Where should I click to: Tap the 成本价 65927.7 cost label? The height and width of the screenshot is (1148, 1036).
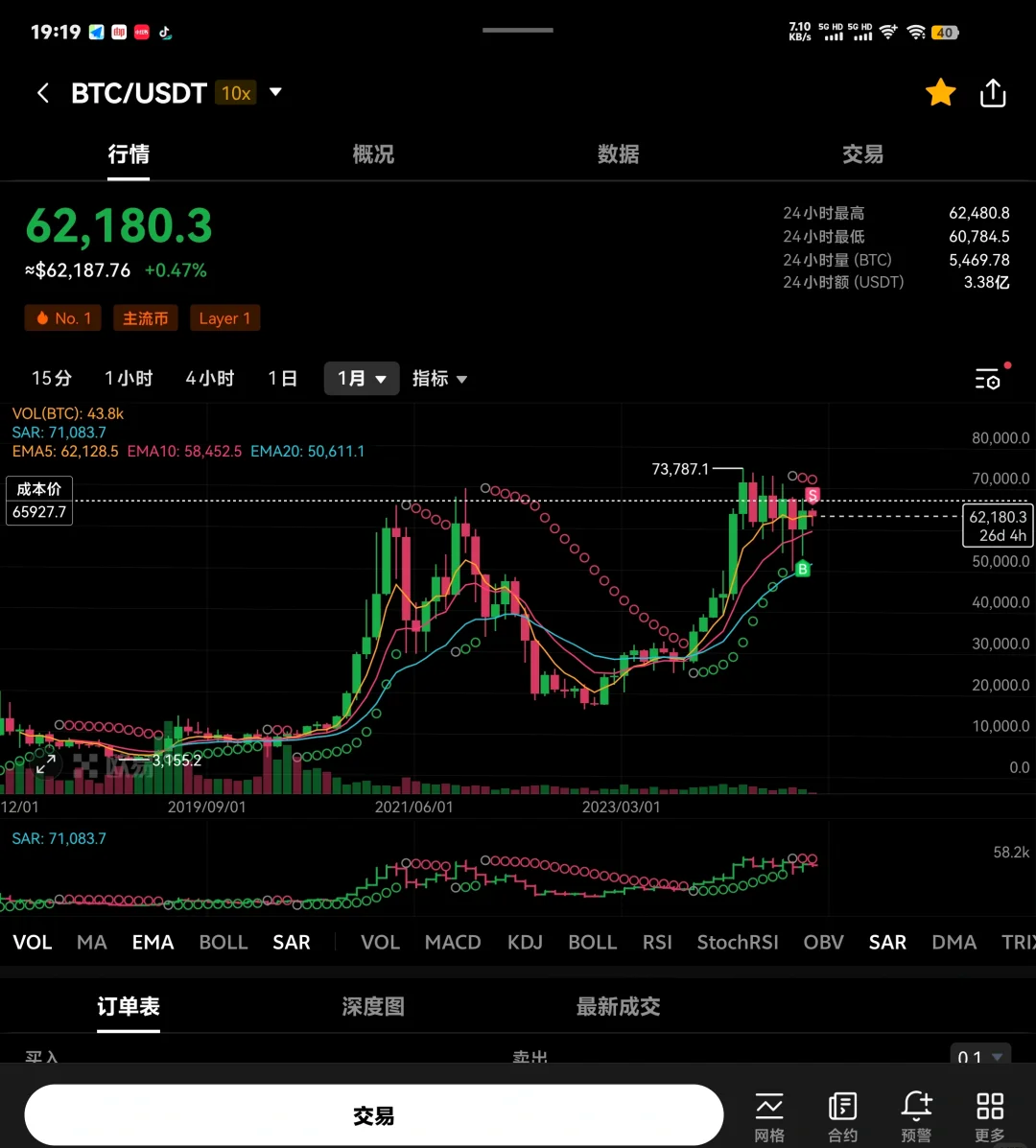39,501
